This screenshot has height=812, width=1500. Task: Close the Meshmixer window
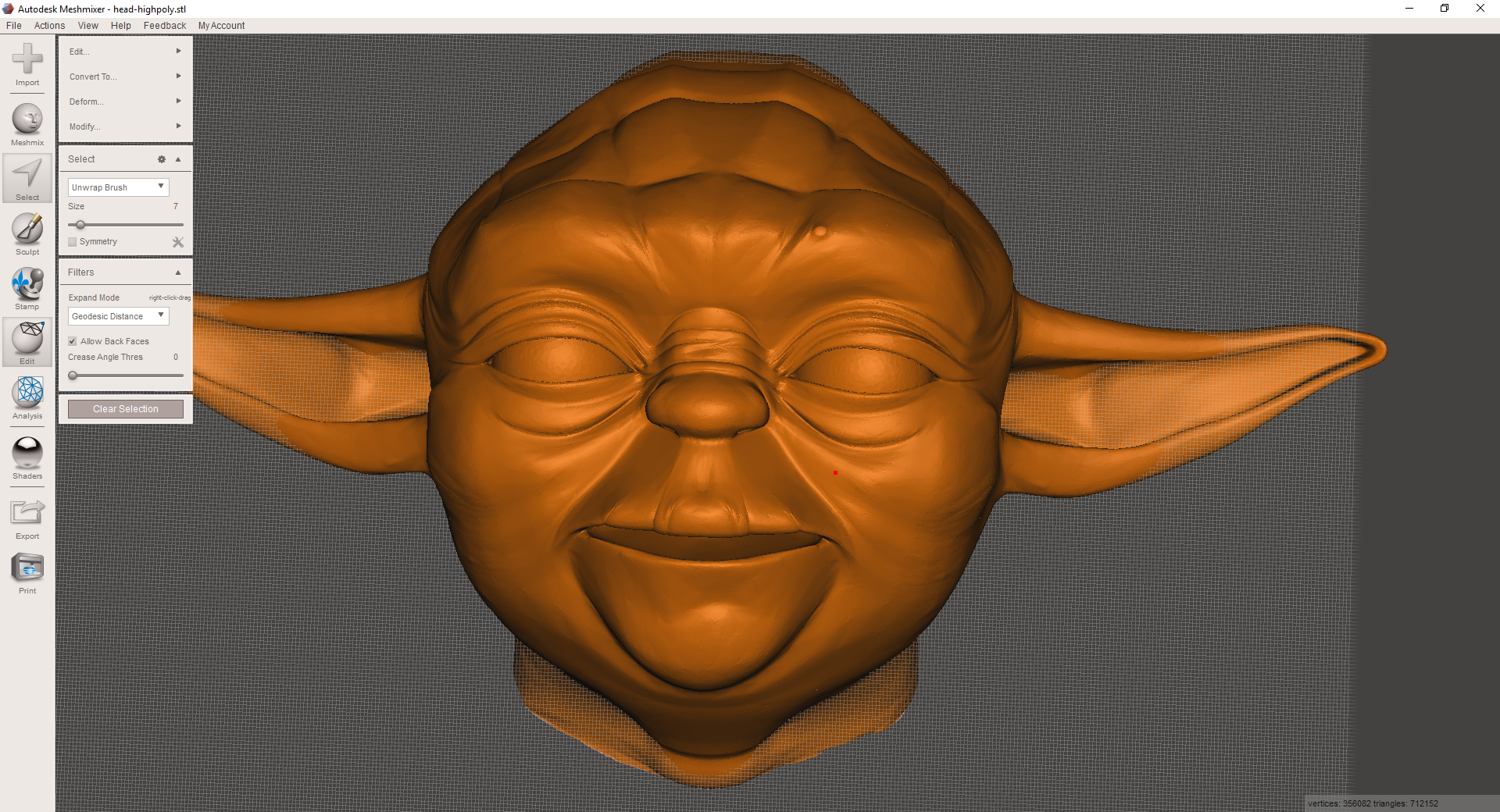click(1480, 9)
